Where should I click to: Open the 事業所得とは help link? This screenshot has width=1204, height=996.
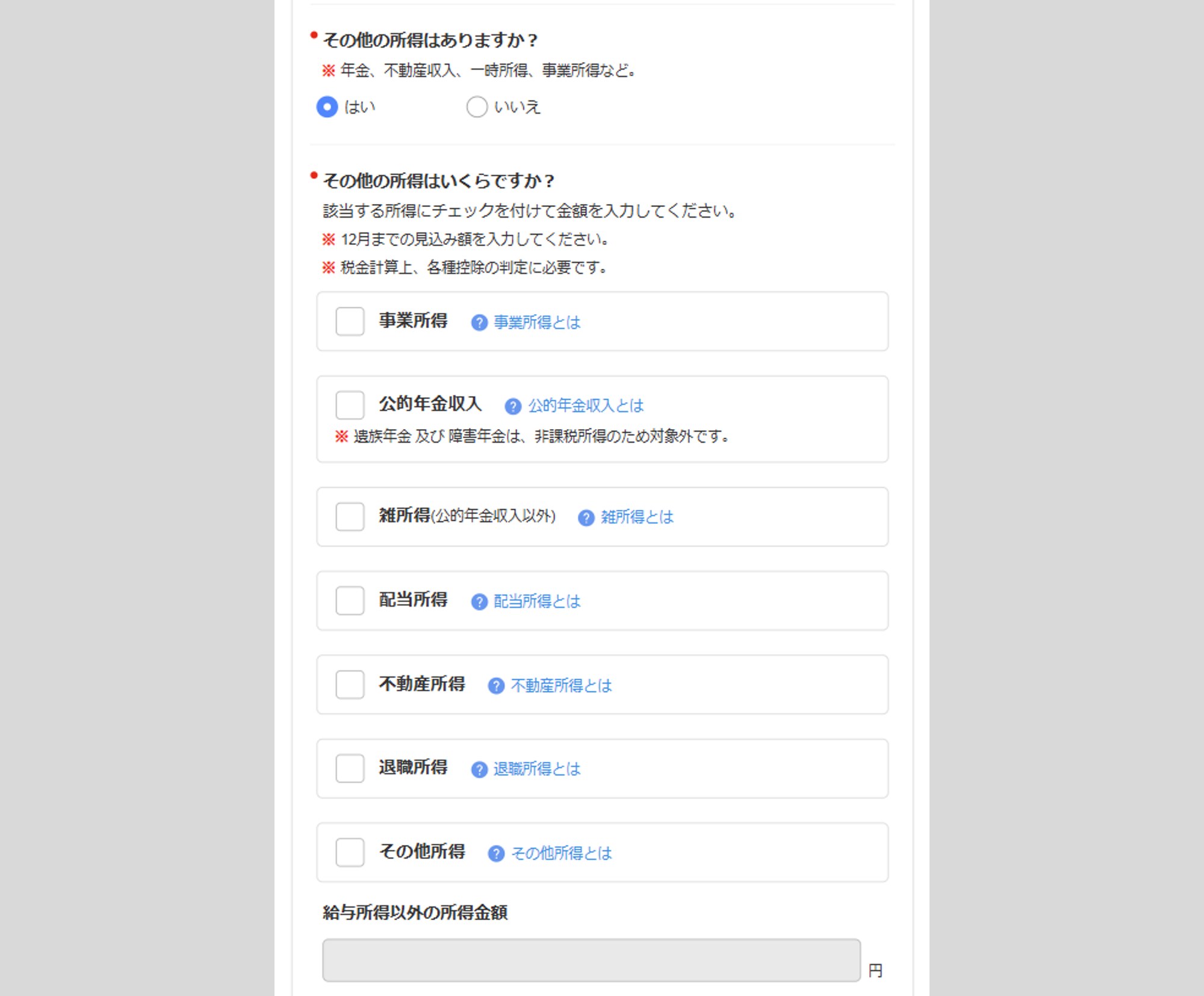point(537,323)
